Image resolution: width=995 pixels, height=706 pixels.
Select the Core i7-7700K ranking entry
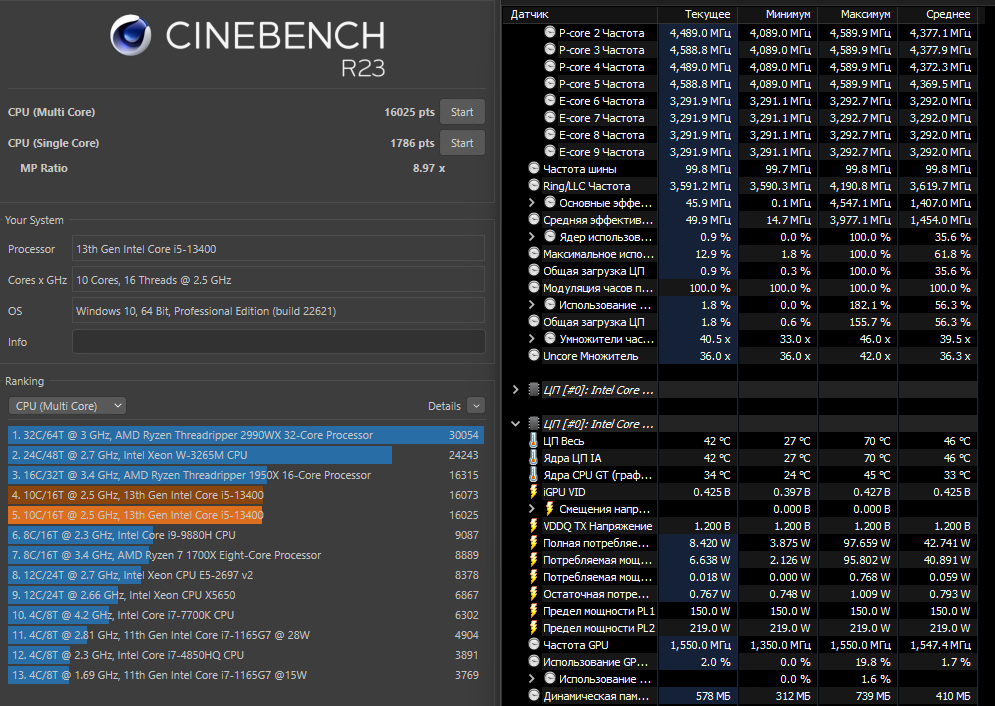pos(246,615)
